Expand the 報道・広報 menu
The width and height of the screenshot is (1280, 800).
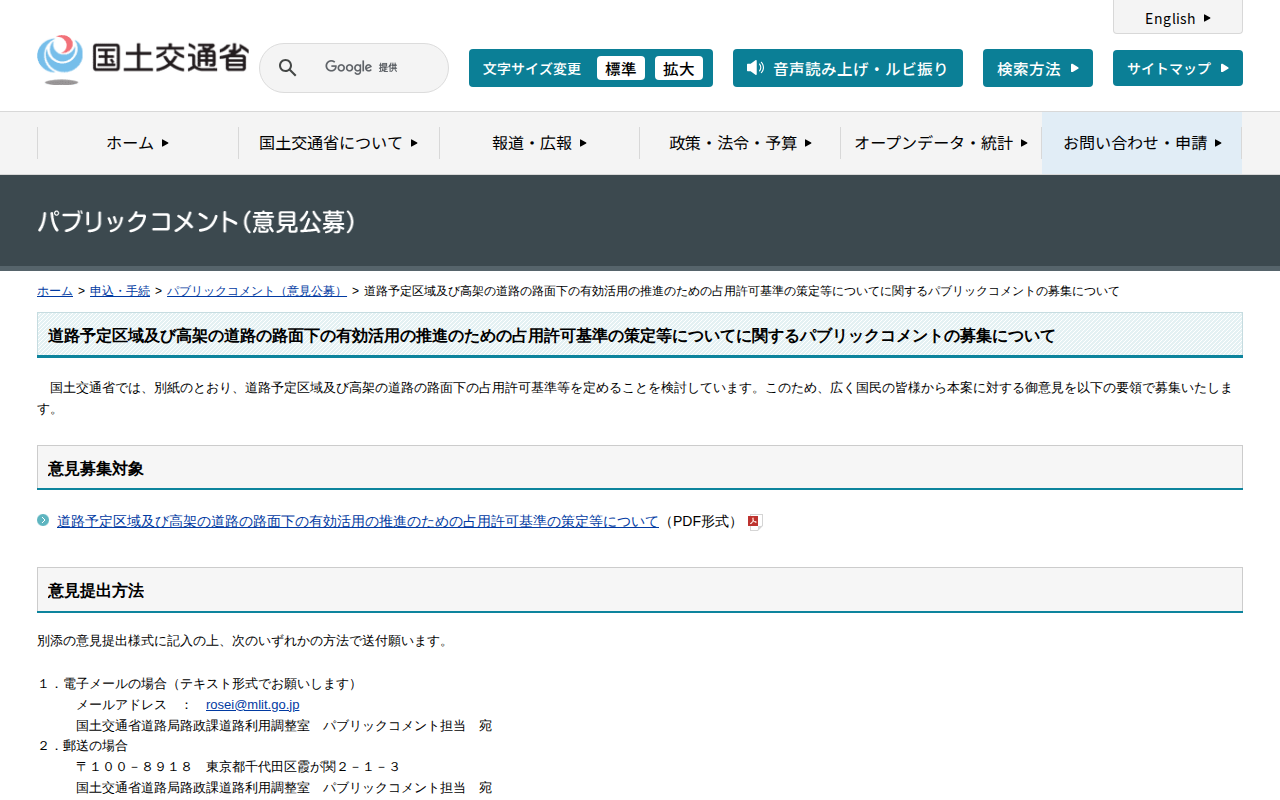coord(539,143)
